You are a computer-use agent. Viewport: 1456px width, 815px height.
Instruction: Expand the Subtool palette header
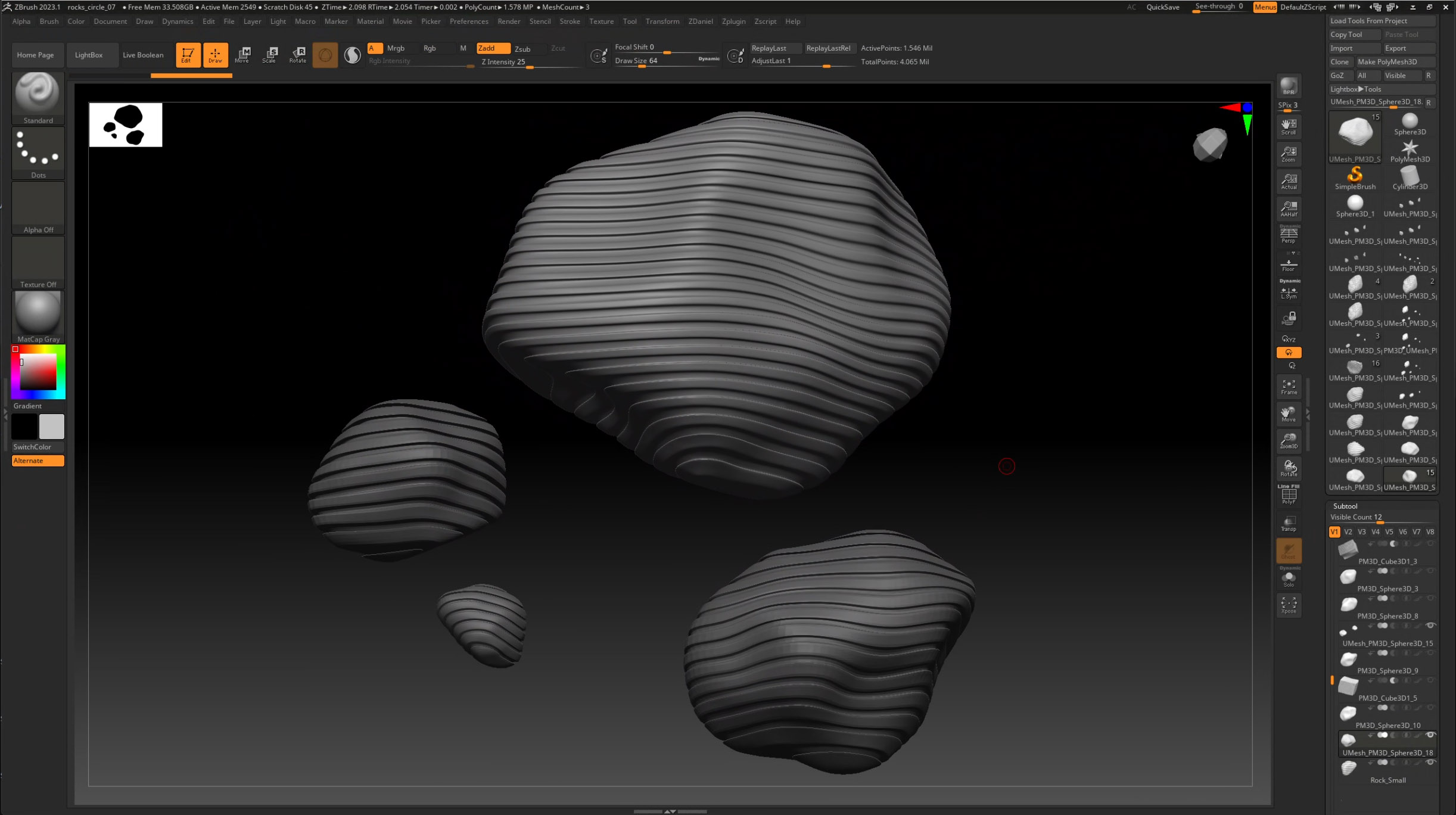coord(1345,506)
